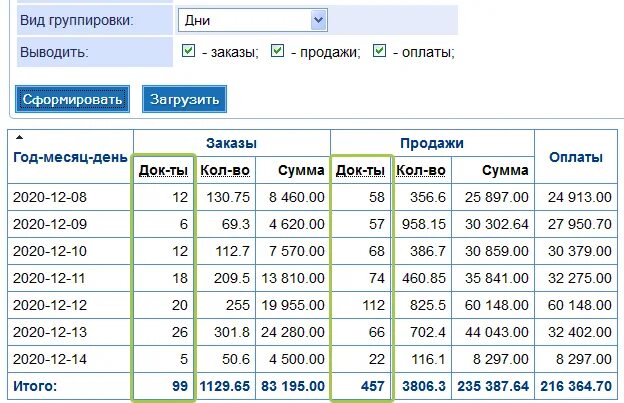Click sales sum 30 859.00
This screenshot has height=403, width=624.
pos(497,251)
